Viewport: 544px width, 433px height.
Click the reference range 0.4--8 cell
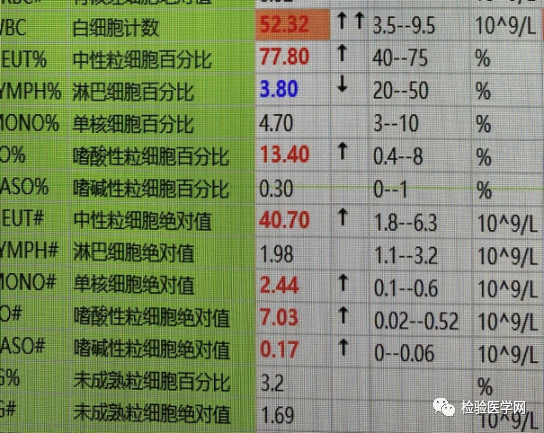398,157
